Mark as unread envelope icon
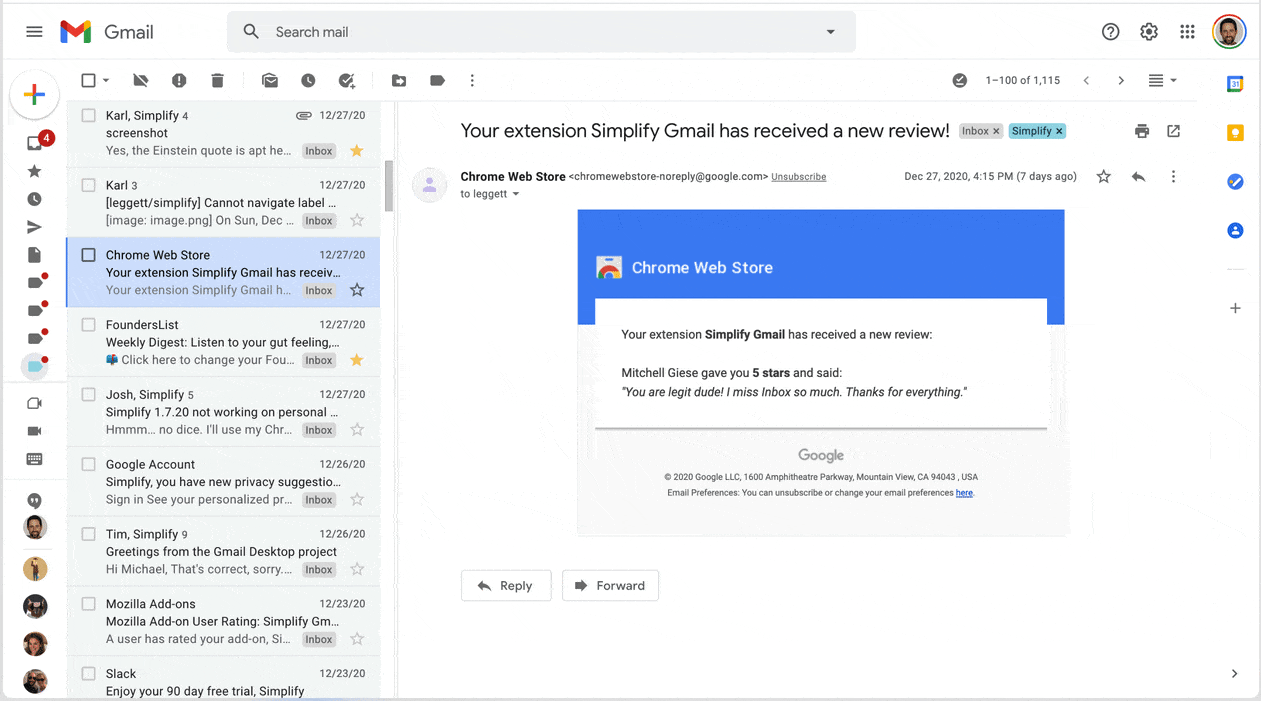Screen dimensions: 1261x701 tap(270, 80)
